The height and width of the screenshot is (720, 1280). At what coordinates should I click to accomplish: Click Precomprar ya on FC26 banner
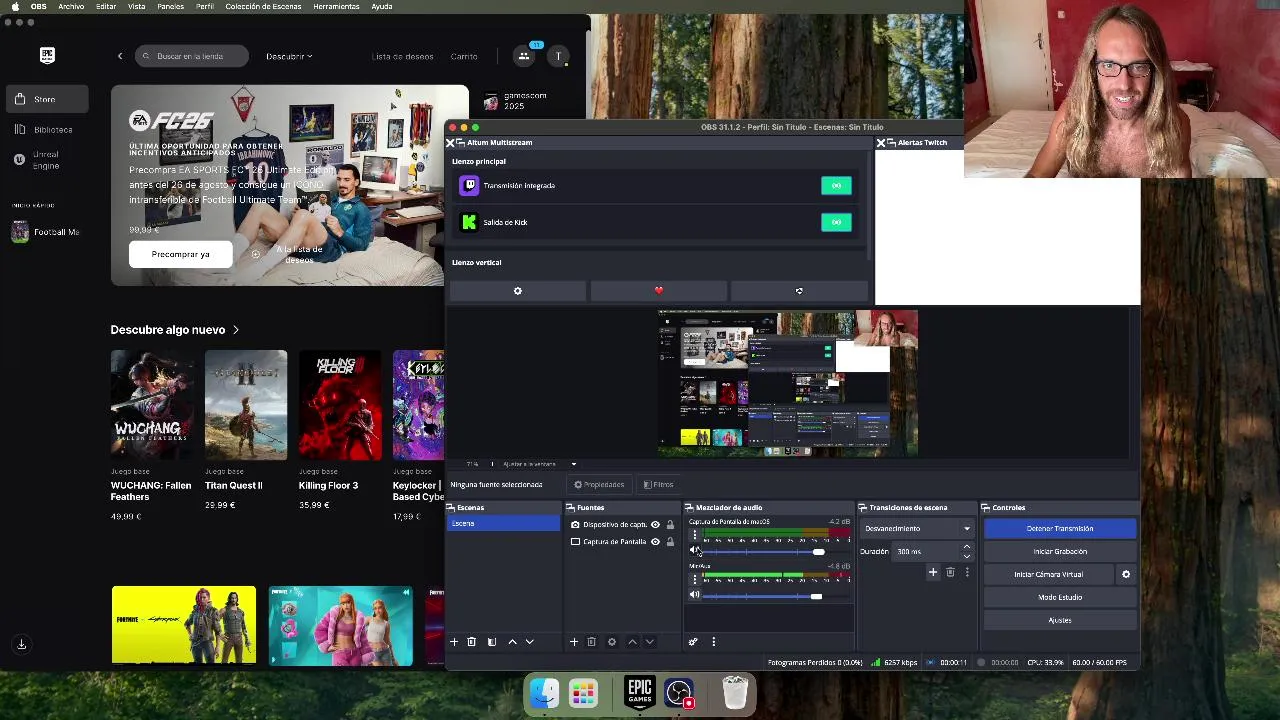[181, 254]
